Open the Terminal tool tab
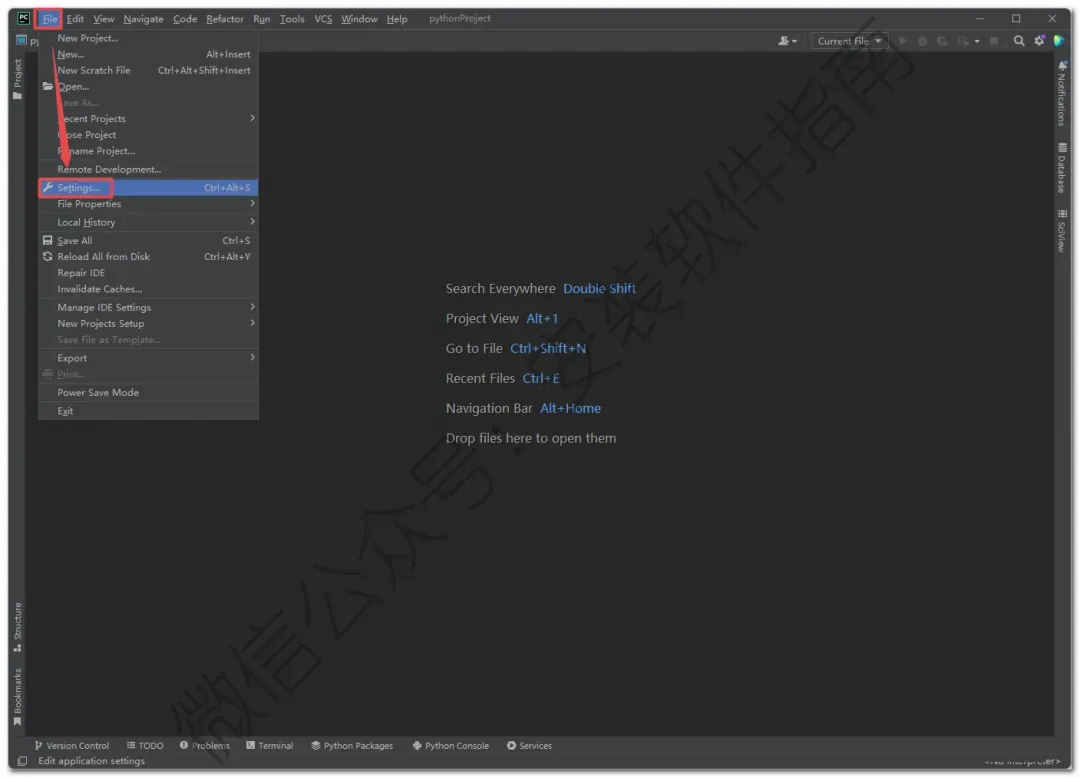The image size is (1080, 778). point(270,746)
